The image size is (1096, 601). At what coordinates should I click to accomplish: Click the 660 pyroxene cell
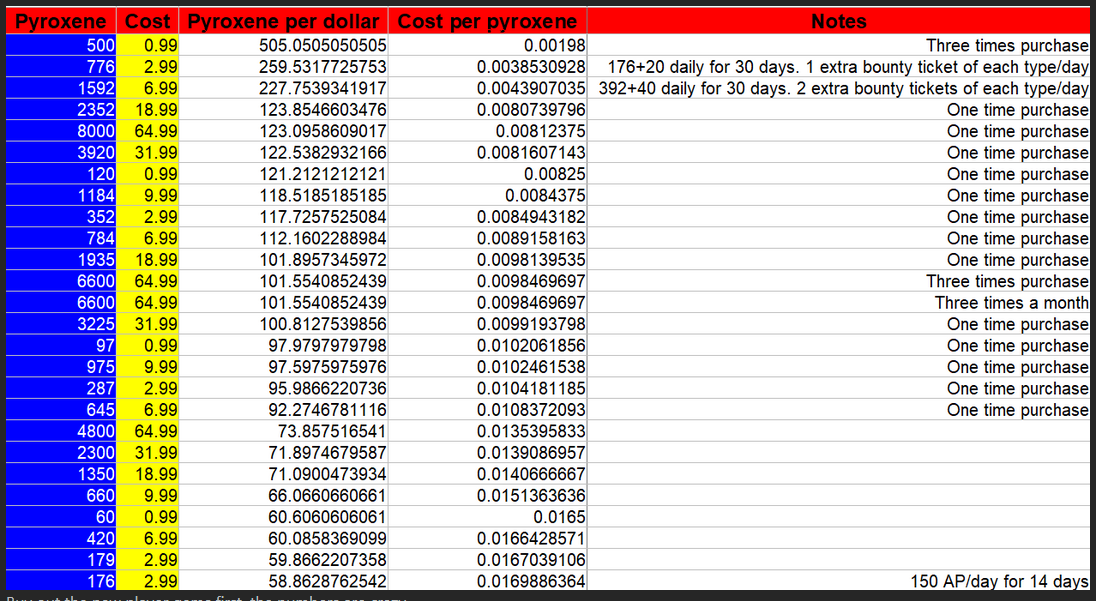(x=61, y=495)
